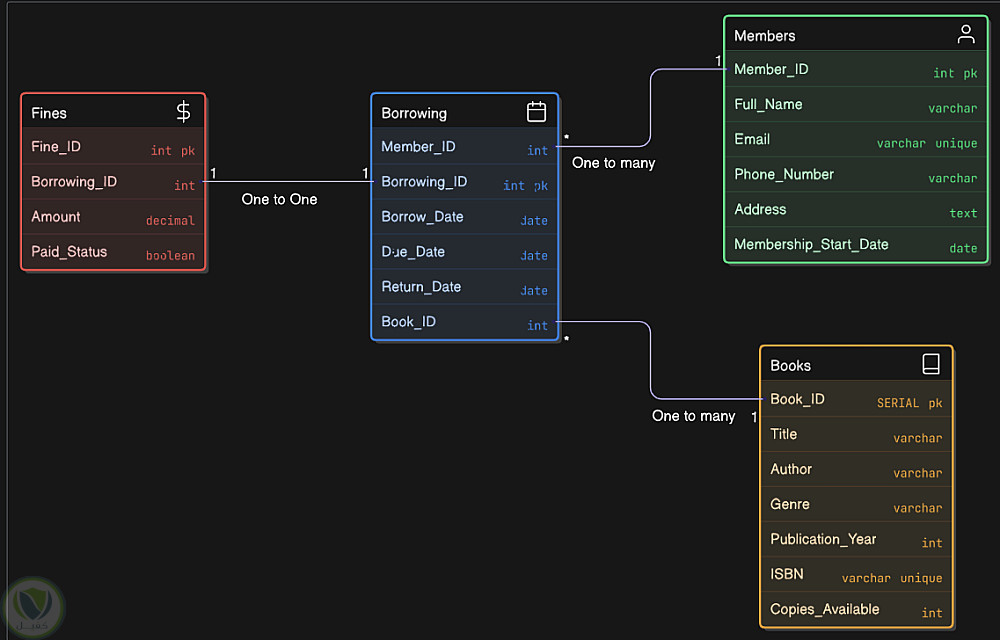Image resolution: width=1000 pixels, height=640 pixels.
Task: Select the Paid_Status boolean field
Action: pos(113,252)
